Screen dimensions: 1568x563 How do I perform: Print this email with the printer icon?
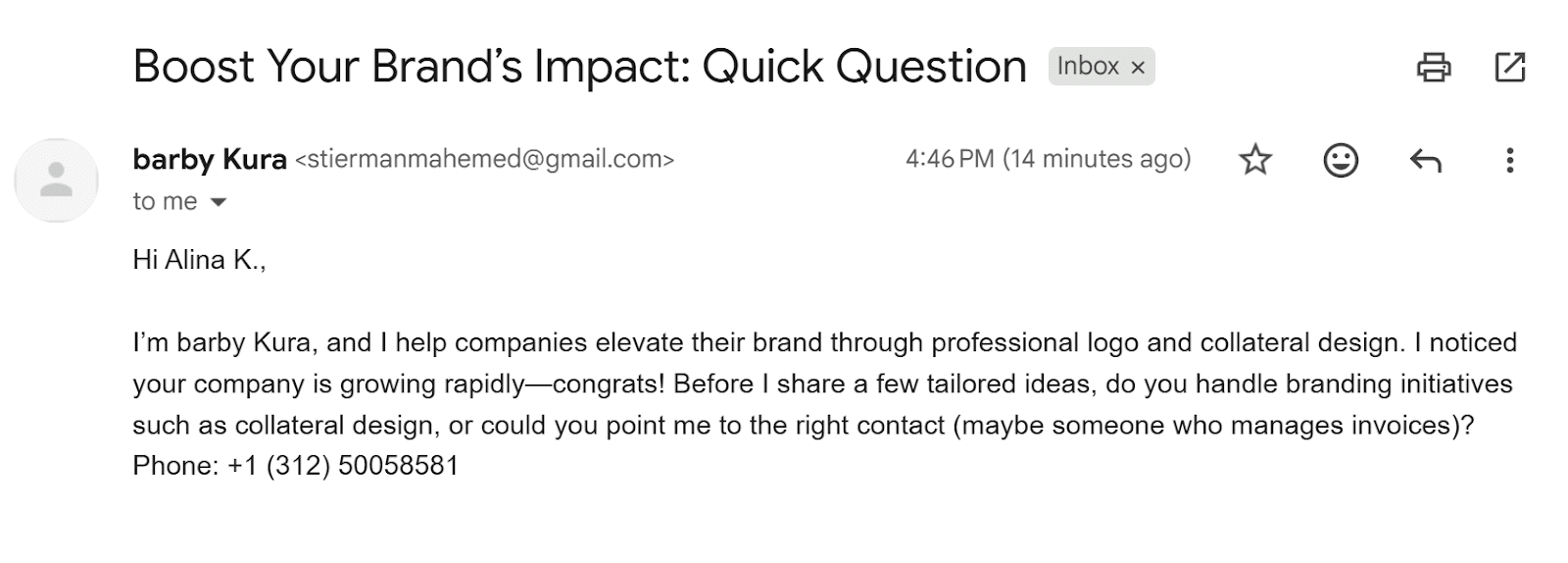(1434, 67)
